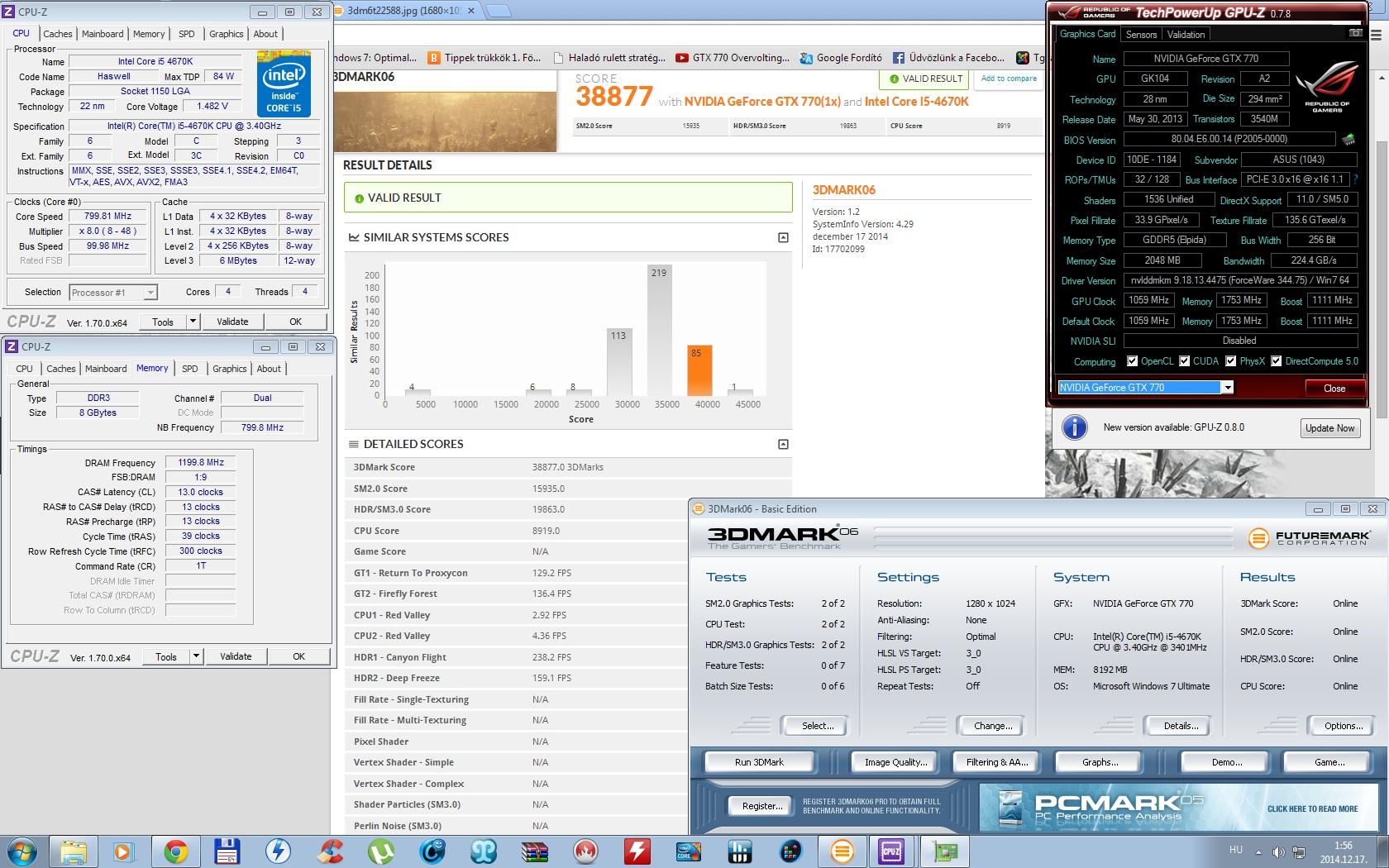Viewport: 1389px width, 868px height.
Task: Click Run 3DMark button
Action: (x=759, y=762)
